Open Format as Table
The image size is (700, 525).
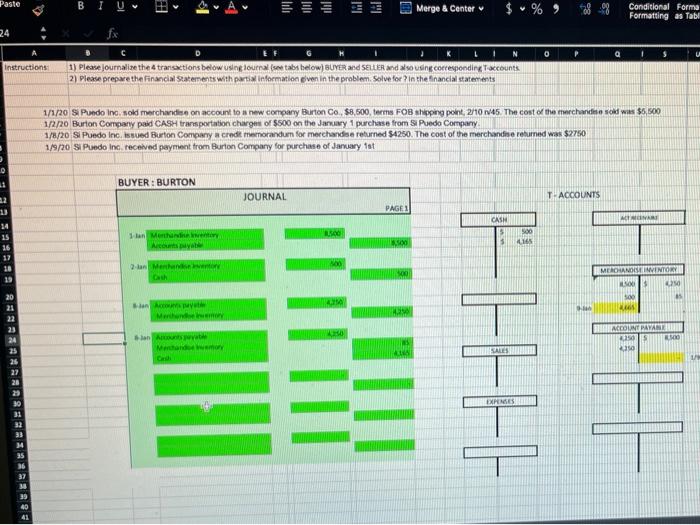coord(687,11)
